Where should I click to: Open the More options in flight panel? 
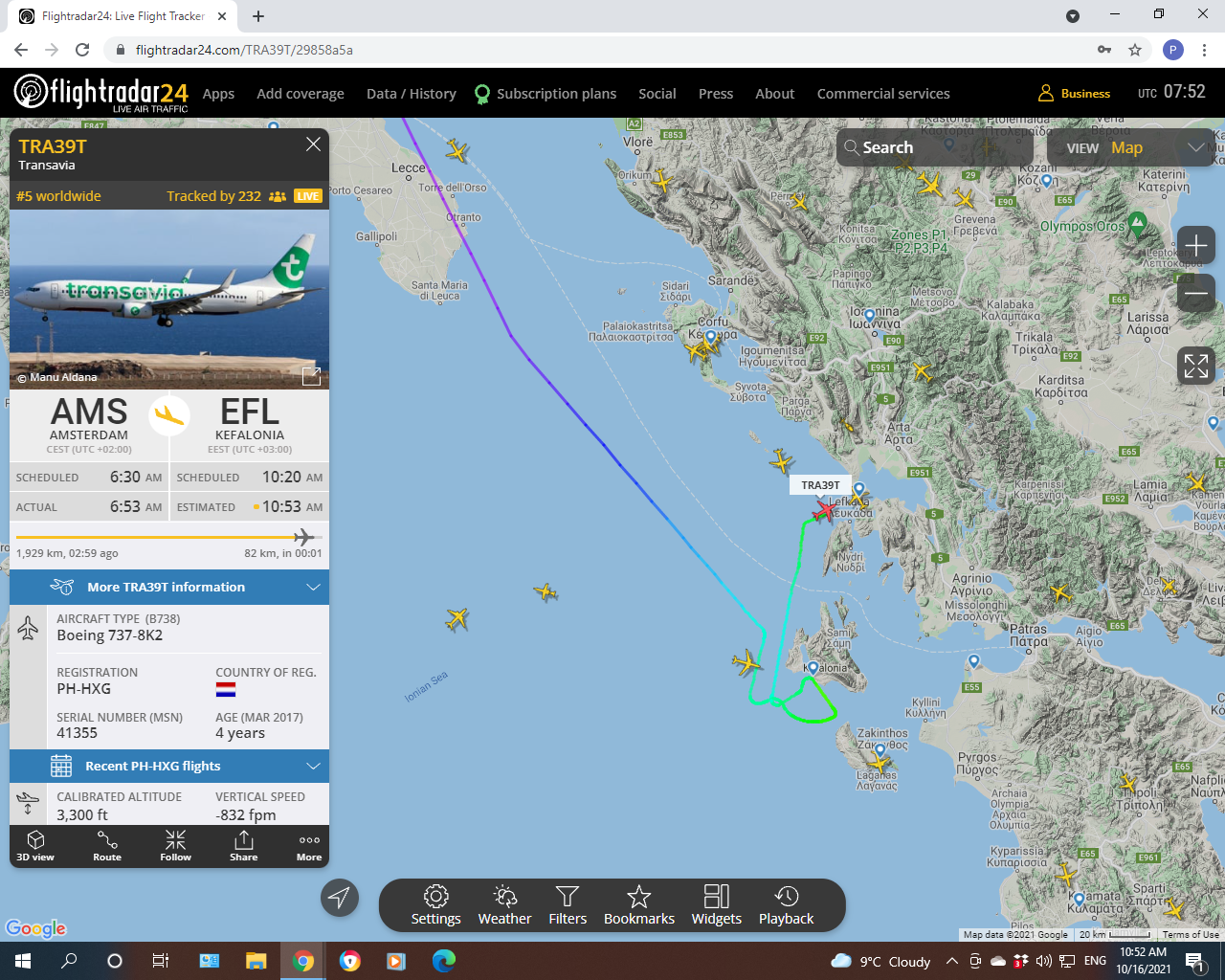[309, 846]
